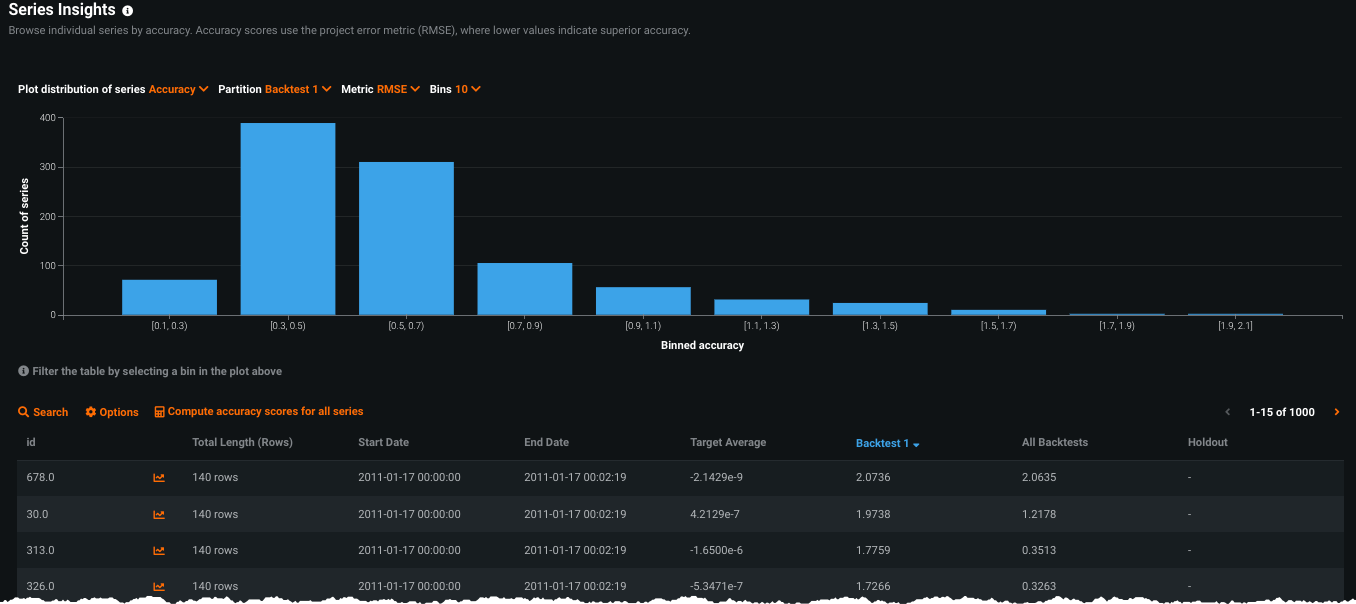Go to previous page of series

pos(1228,412)
